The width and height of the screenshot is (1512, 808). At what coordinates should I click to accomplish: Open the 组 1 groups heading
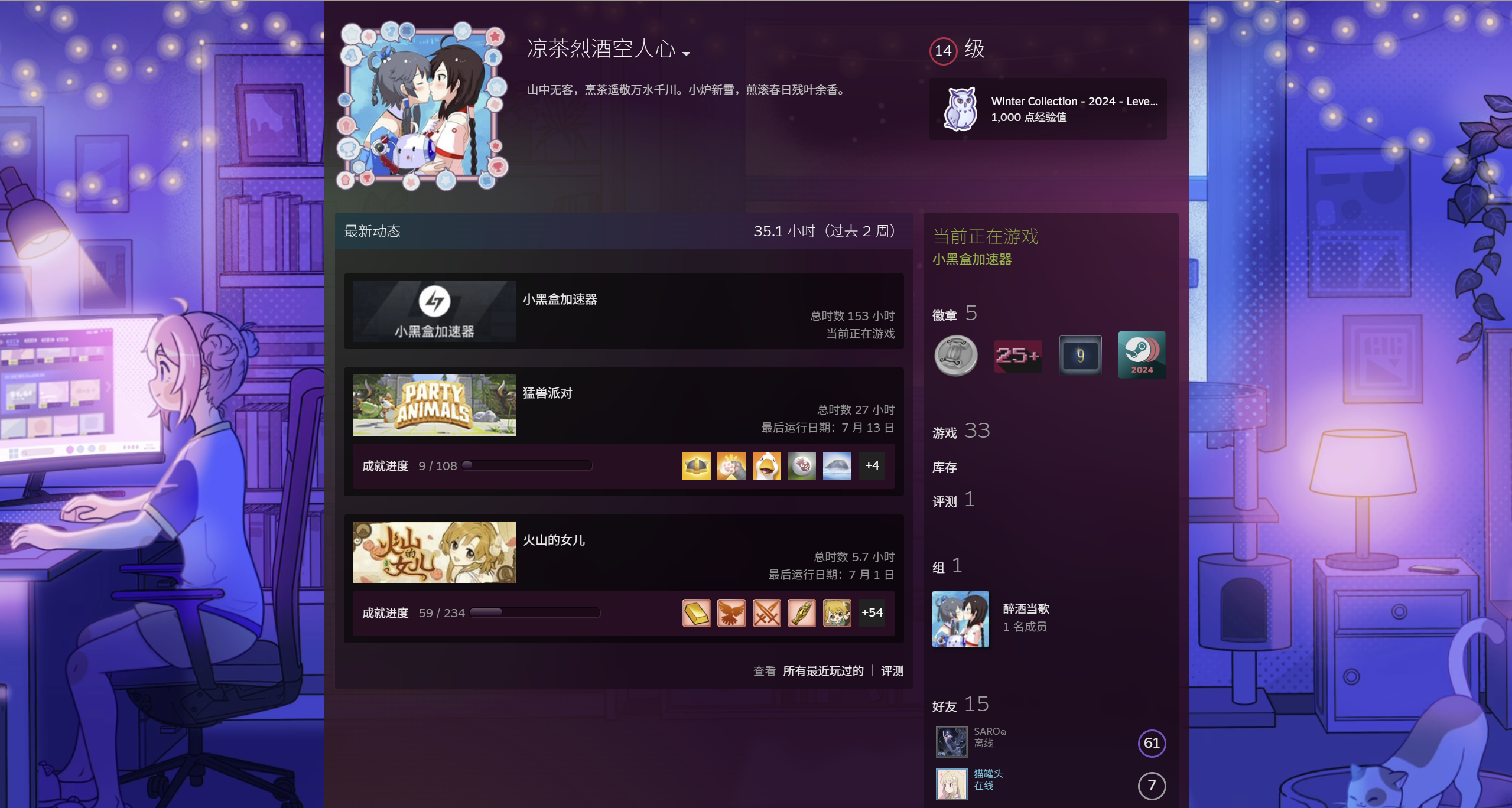(947, 566)
